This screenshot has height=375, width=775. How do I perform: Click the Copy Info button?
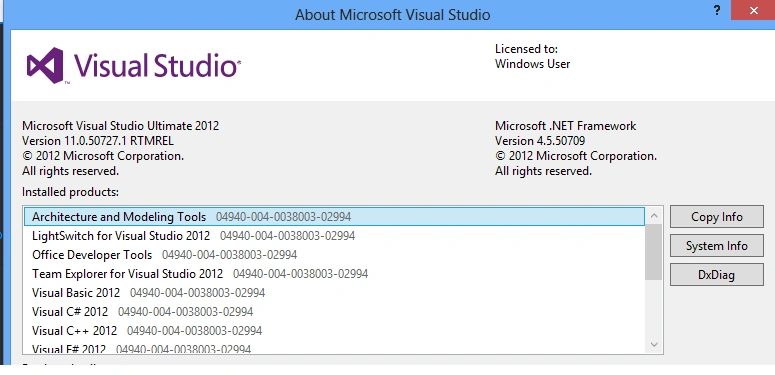click(x=717, y=217)
